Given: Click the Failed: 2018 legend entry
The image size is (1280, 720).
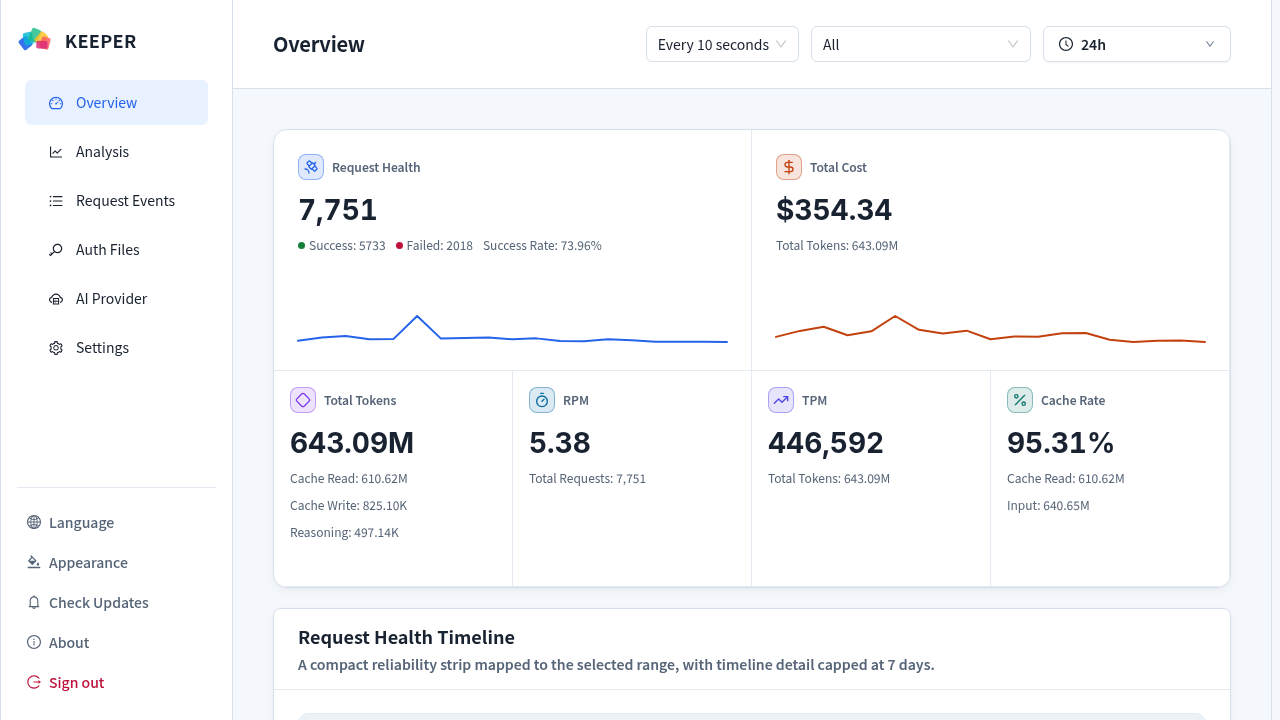Looking at the screenshot, I should point(434,246).
